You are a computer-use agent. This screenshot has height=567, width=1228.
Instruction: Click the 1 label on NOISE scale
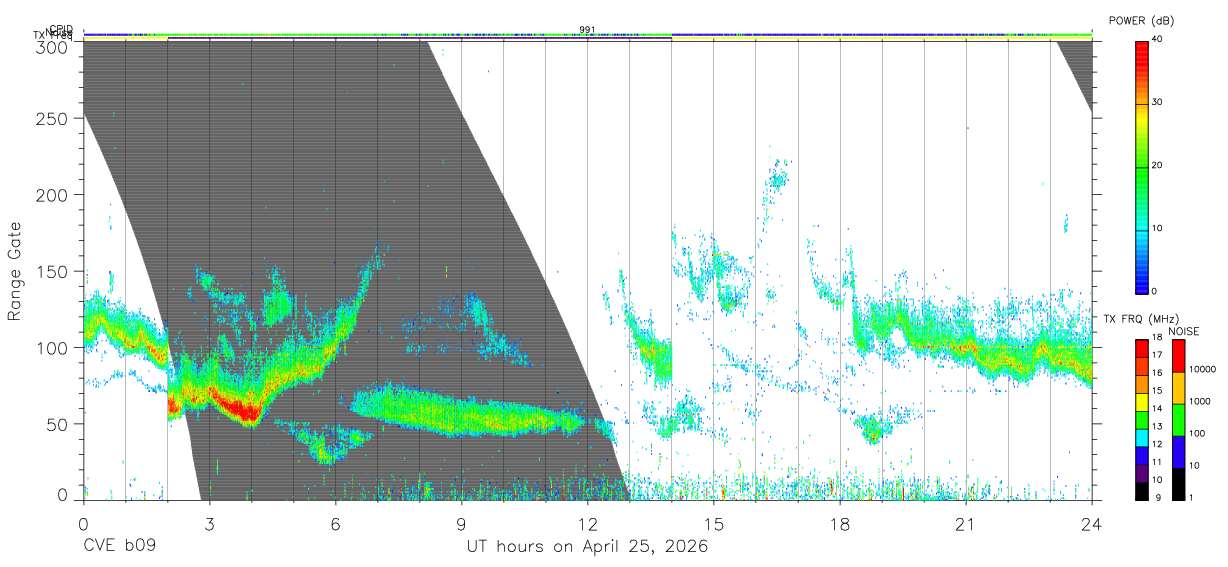[x=1191, y=497]
